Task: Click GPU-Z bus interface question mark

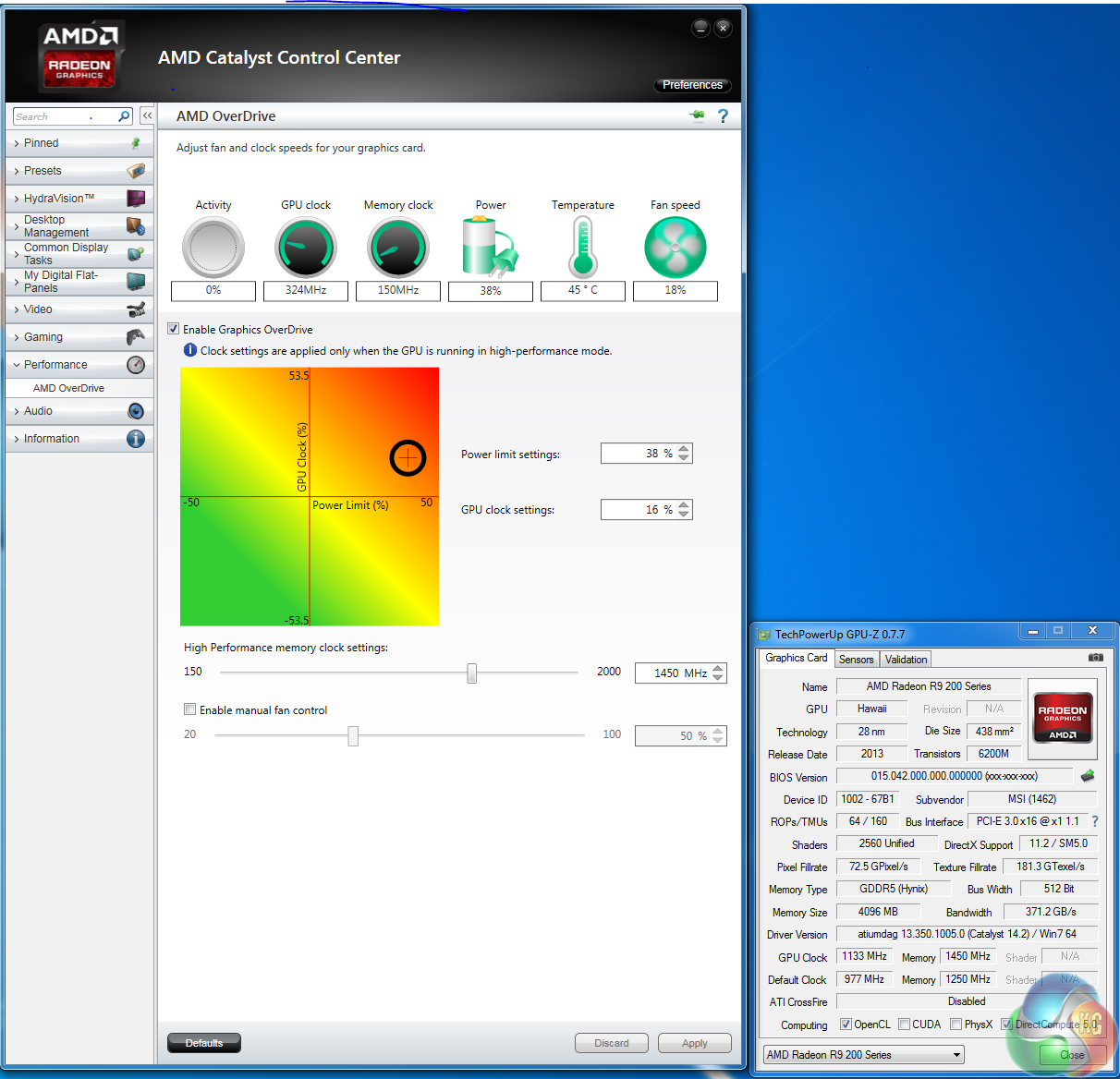Action: coord(1095,821)
